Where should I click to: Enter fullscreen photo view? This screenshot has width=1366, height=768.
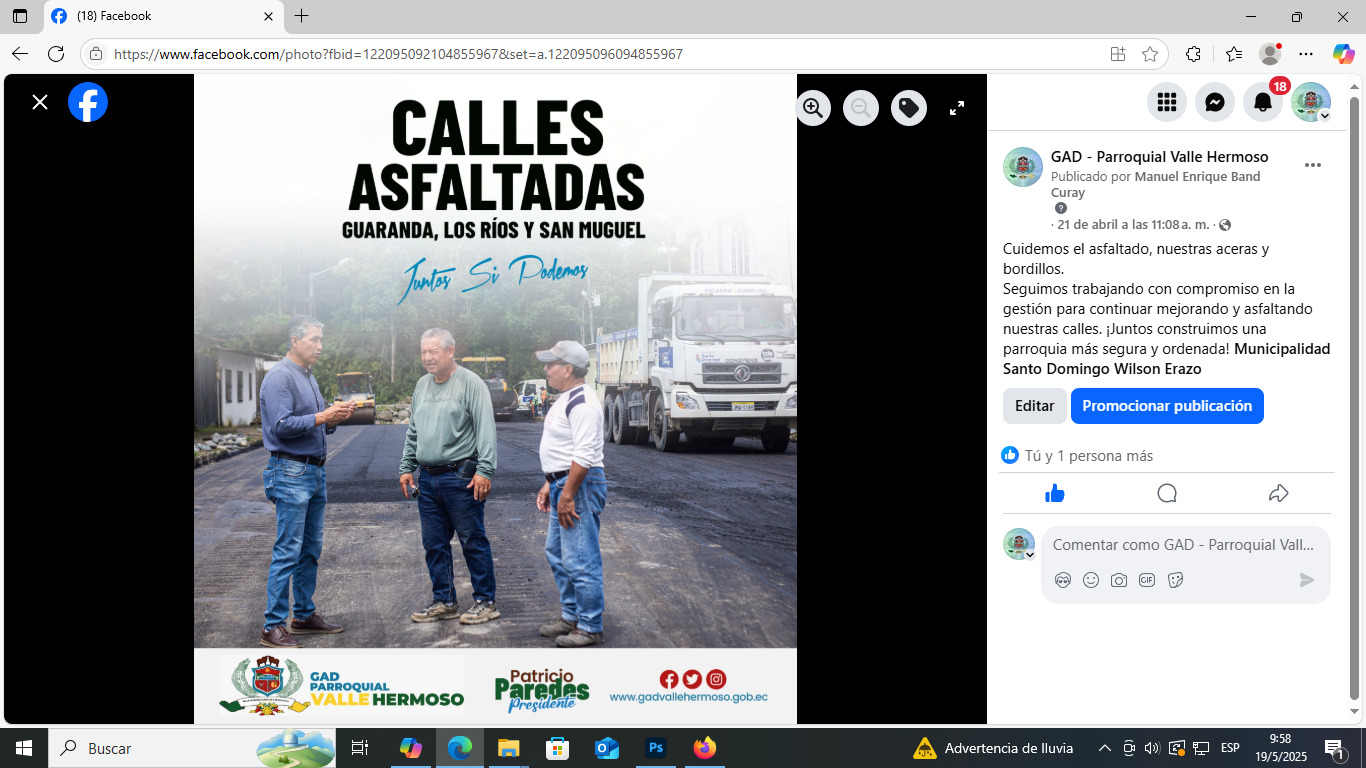(x=957, y=108)
